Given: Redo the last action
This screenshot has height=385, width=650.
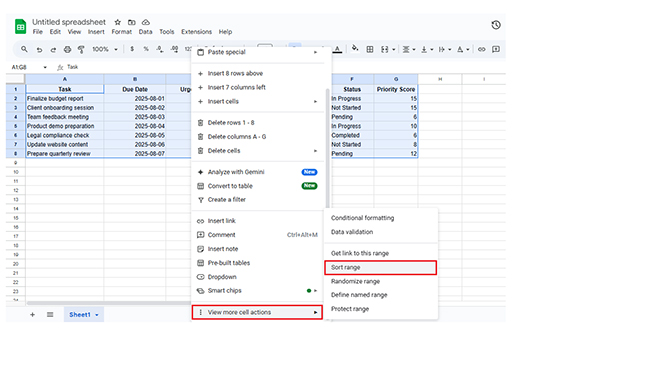Looking at the screenshot, I should 53,49.
